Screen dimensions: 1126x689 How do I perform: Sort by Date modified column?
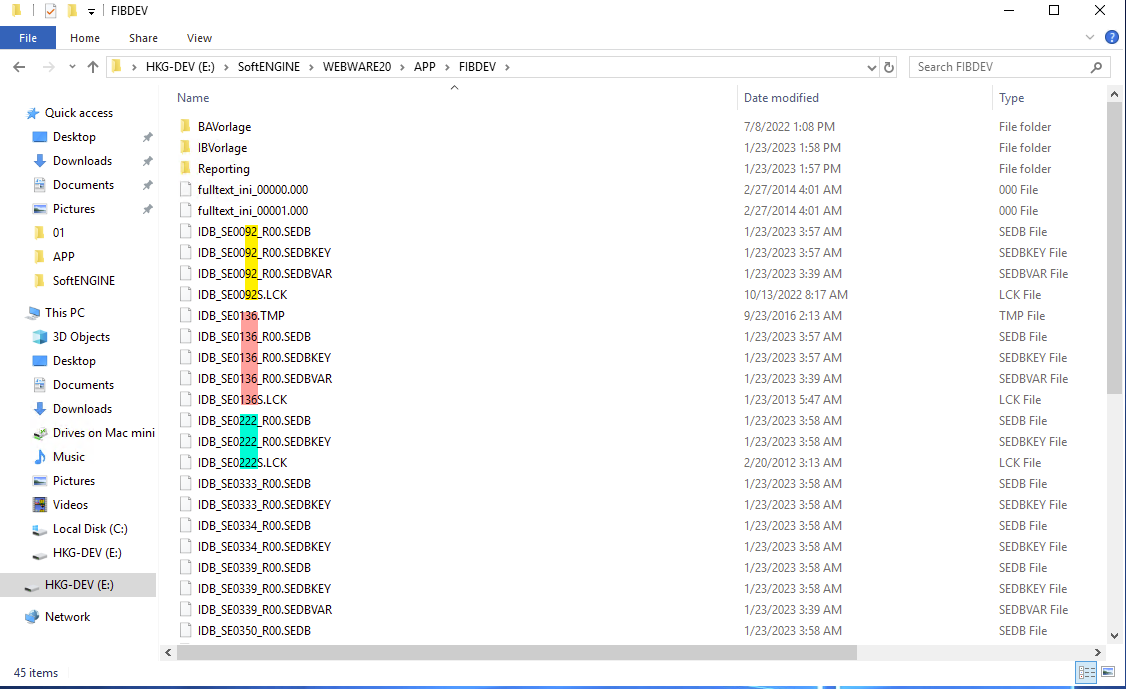tap(781, 98)
